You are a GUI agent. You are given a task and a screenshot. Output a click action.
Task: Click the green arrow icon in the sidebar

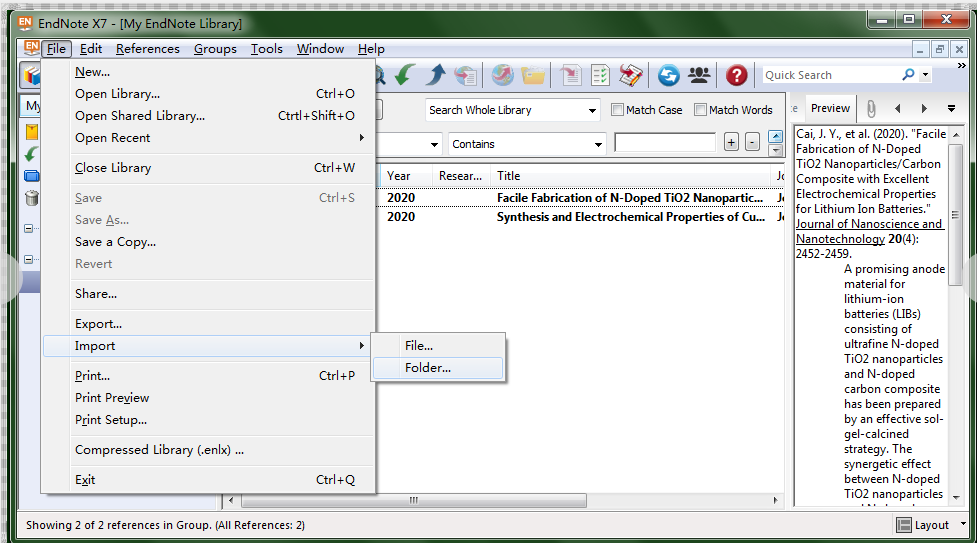tap(31, 154)
